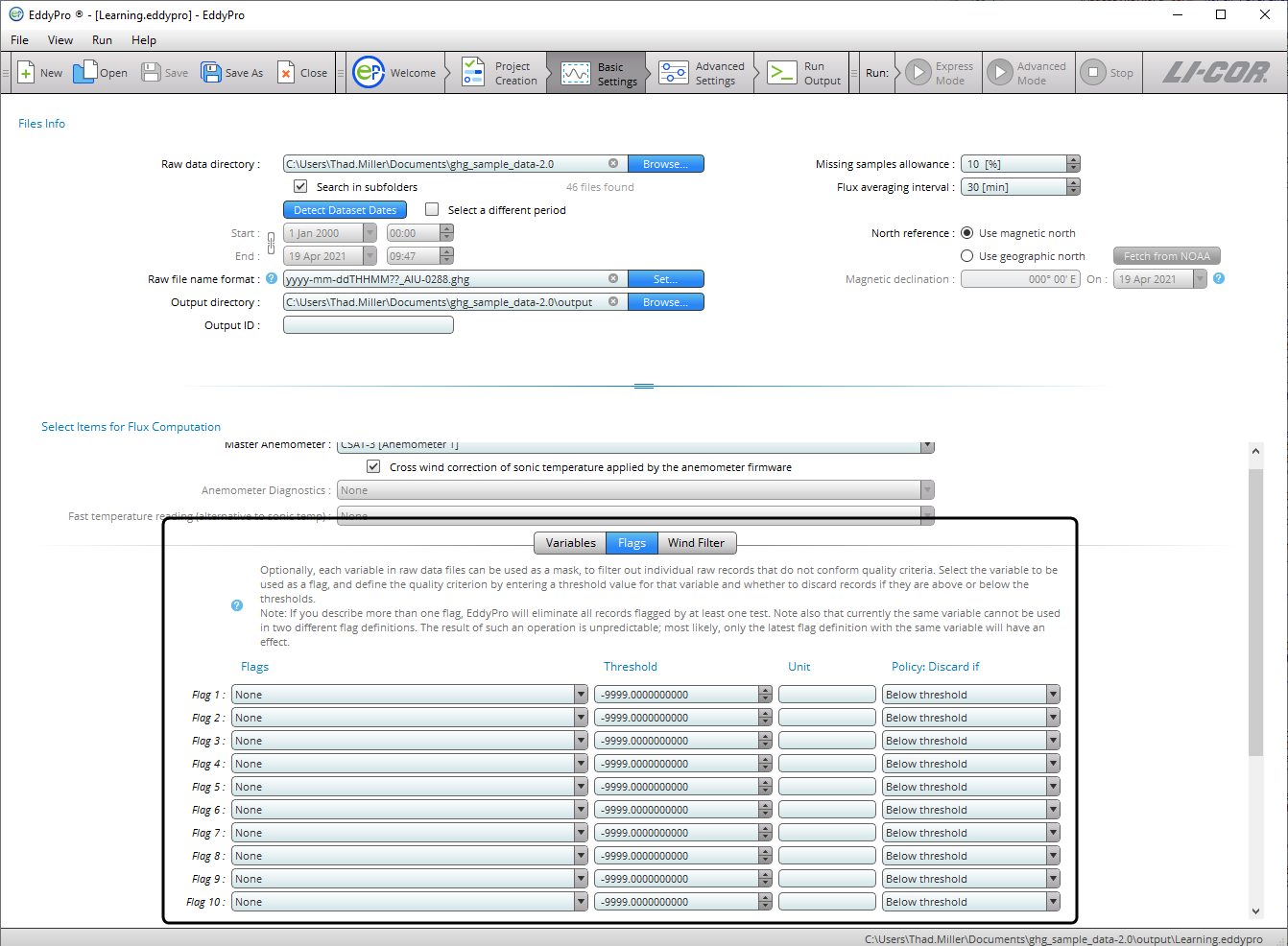The width and height of the screenshot is (1288, 946).
Task: Save As the current project
Action: 231,73
